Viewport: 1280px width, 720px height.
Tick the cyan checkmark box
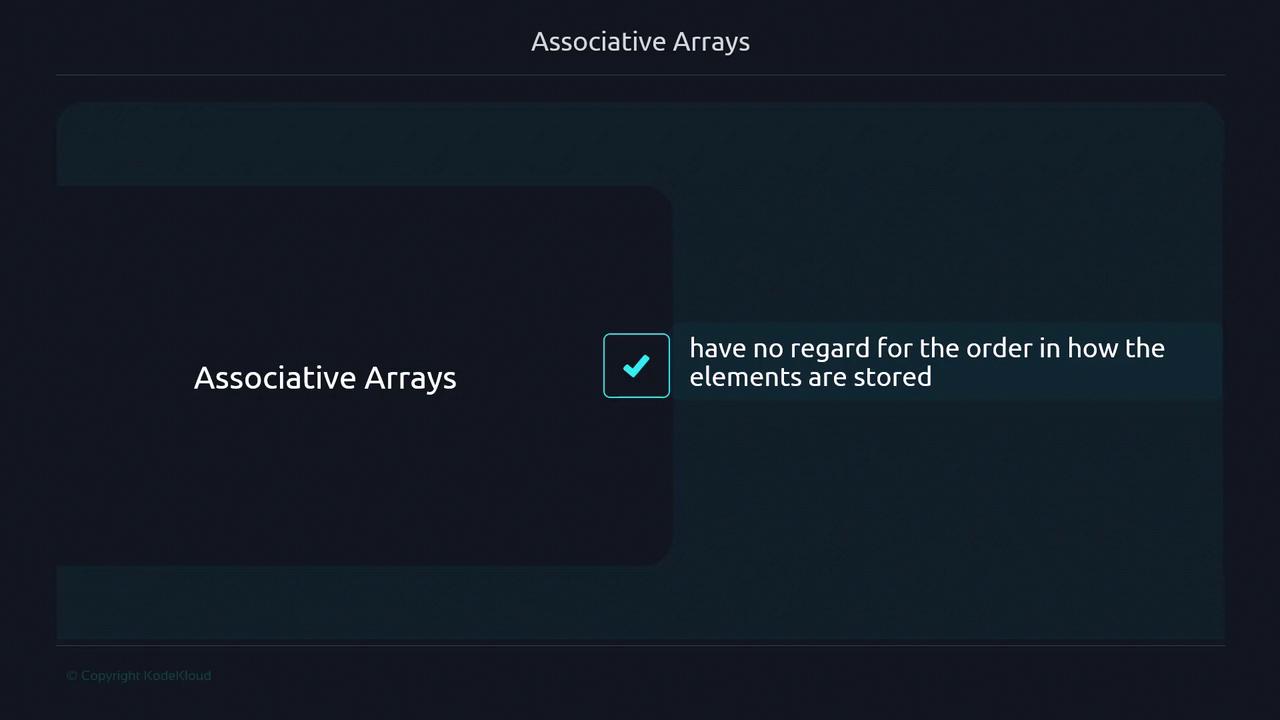(x=636, y=366)
